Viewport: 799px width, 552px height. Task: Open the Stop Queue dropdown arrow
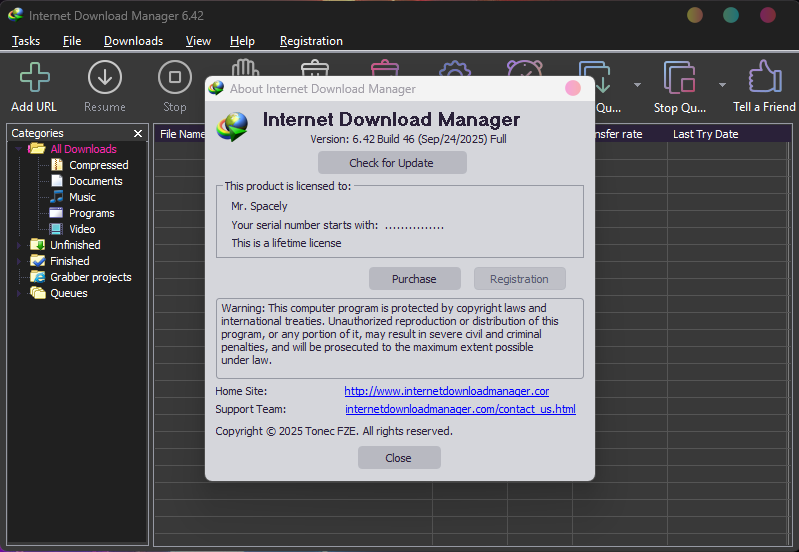click(723, 85)
